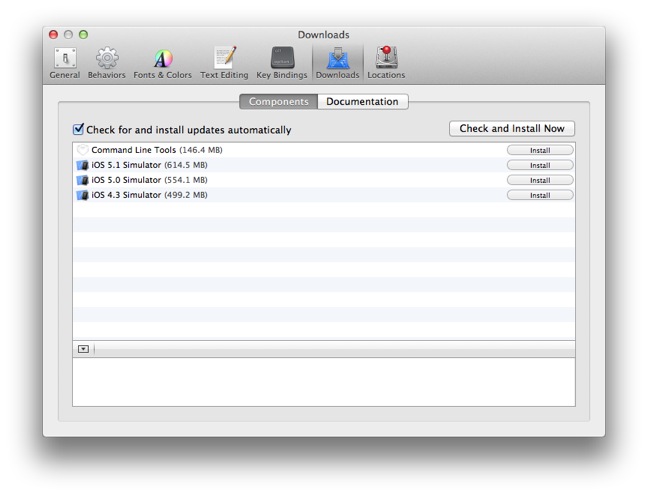This screenshot has height=496, width=648.
Task: Open the General preferences pane
Action: click(x=64, y=62)
